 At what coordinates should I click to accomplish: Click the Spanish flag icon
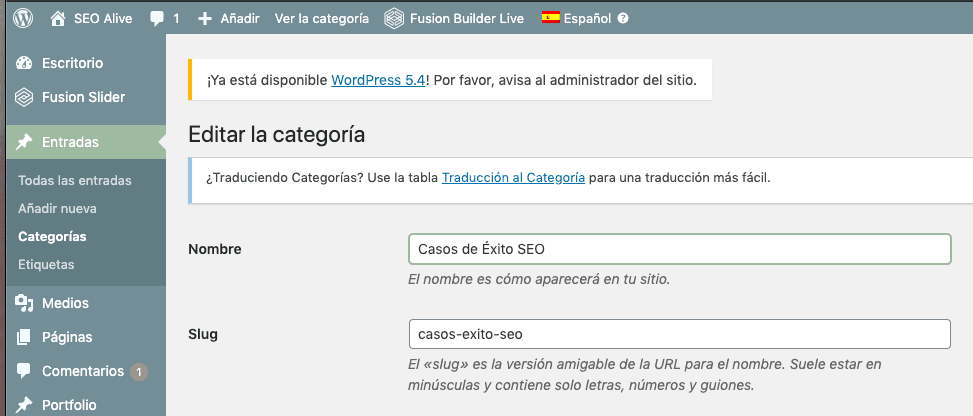pos(550,18)
